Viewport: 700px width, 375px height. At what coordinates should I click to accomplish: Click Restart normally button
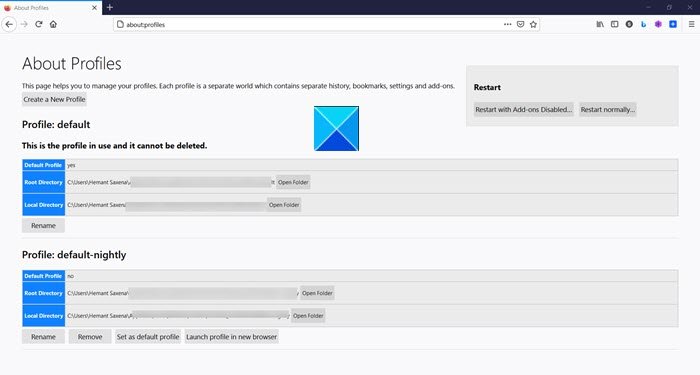608,109
